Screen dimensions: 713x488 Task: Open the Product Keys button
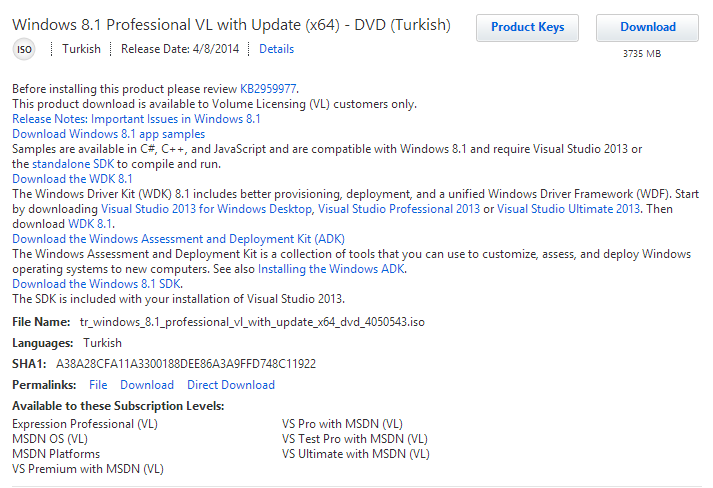click(x=527, y=27)
